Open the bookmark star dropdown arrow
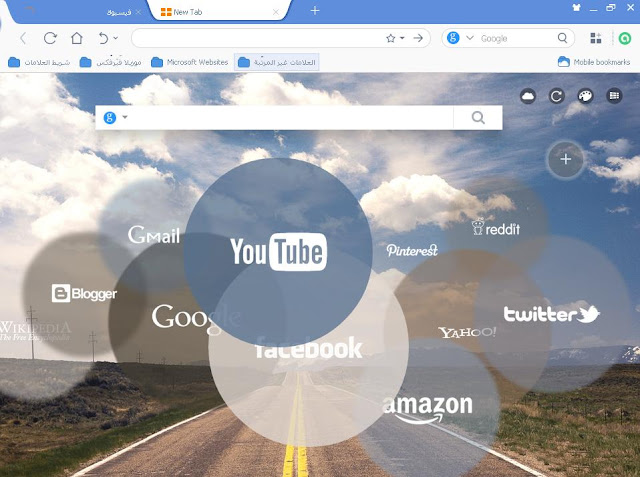 (402, 38)
